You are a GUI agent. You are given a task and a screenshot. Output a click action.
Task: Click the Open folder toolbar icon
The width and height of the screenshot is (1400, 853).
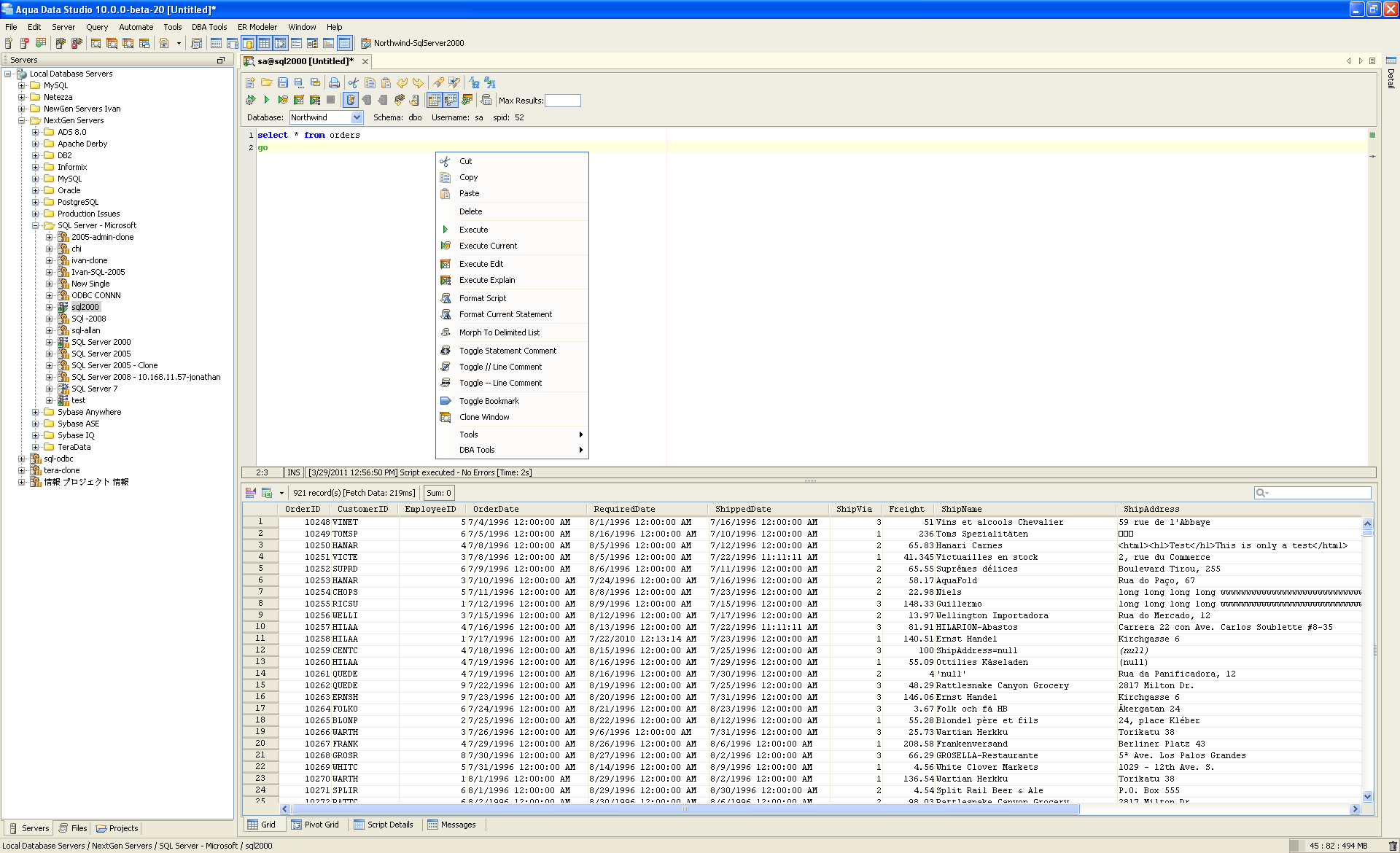(266, 82)
